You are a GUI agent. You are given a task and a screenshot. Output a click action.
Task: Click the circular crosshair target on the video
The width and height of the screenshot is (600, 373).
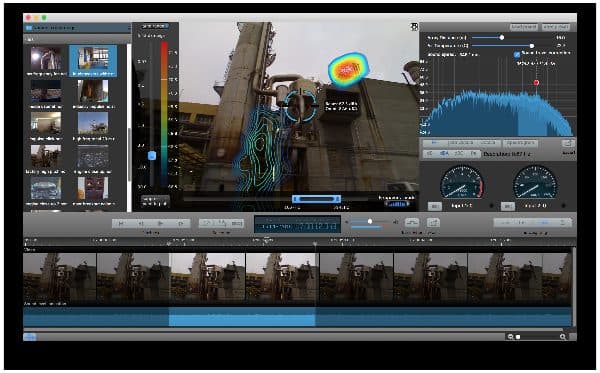pos(301,105)
